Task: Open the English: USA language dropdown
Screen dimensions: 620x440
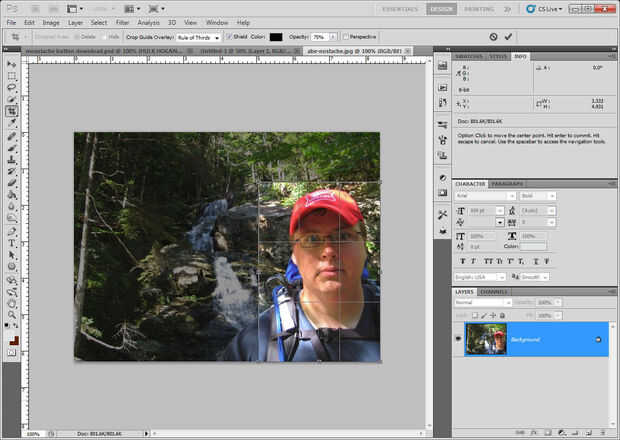Action: 480,277
